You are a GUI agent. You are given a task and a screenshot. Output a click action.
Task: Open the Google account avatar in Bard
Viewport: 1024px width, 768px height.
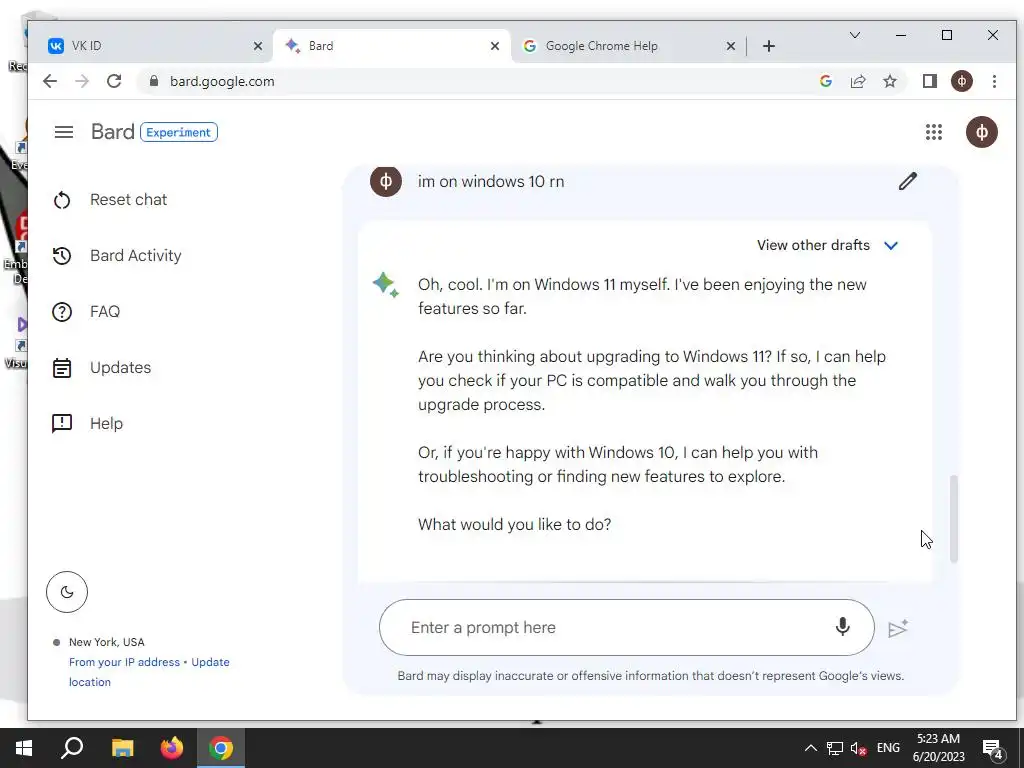pyautogui.click(x=982, y=132)
